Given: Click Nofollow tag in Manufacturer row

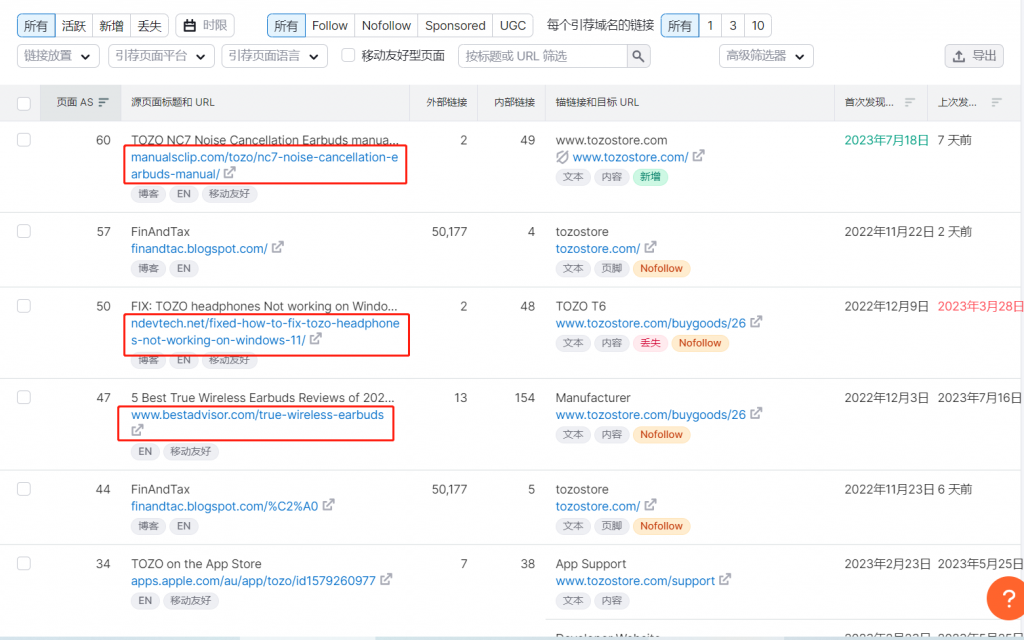Looking at the screenshot, I should [x=662, y=434].
